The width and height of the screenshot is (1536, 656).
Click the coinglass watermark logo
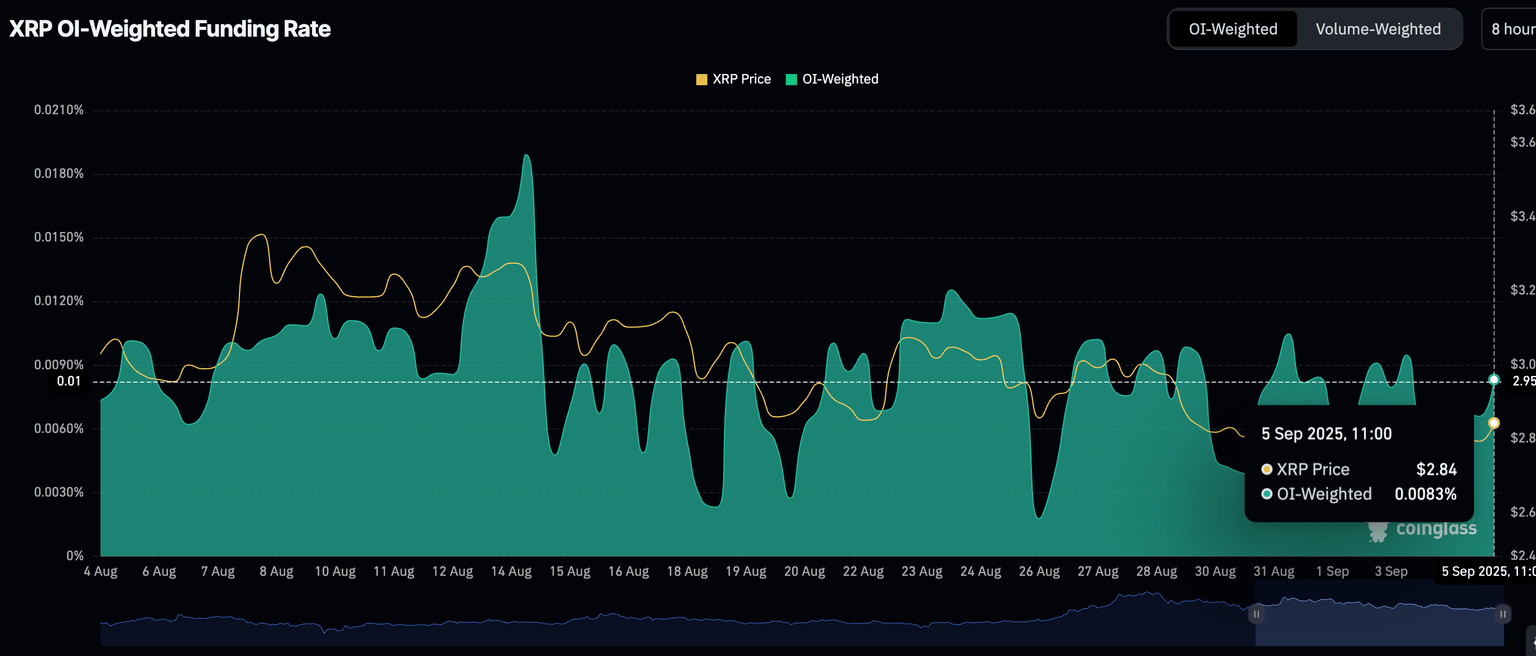tap(1421, 529)
